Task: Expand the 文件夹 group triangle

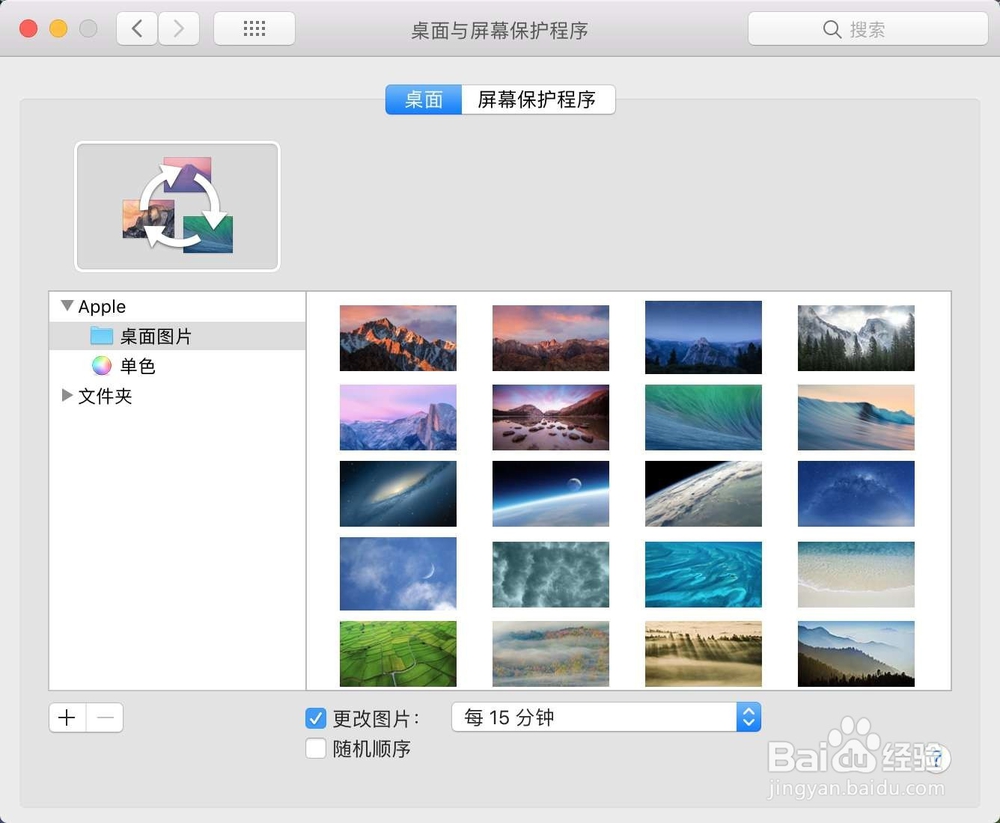Action: pyautogui.click(x=66, y=396)
